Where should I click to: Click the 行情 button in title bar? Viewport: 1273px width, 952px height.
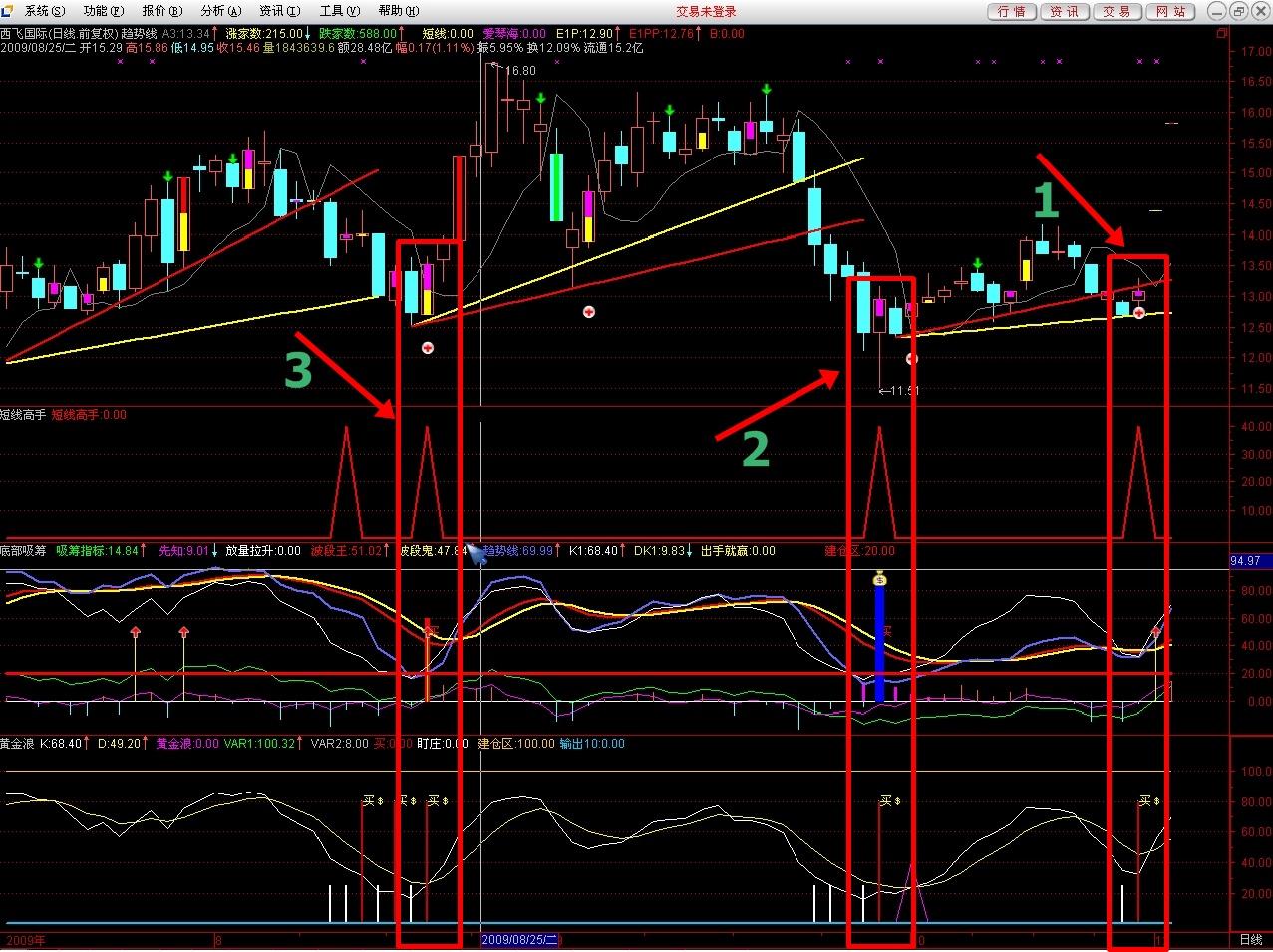1012,11
